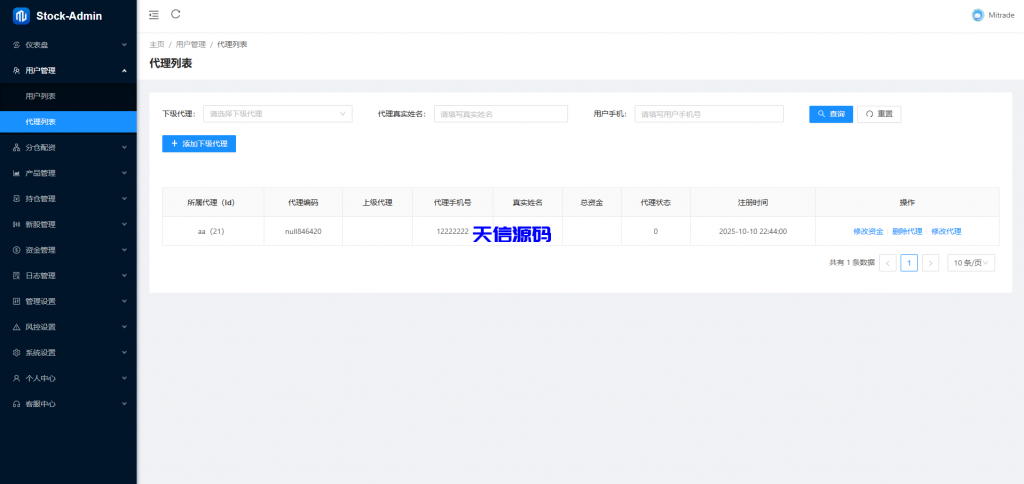
Task: Click the Stock-Admin logo icon
Action: click(22, 16)
